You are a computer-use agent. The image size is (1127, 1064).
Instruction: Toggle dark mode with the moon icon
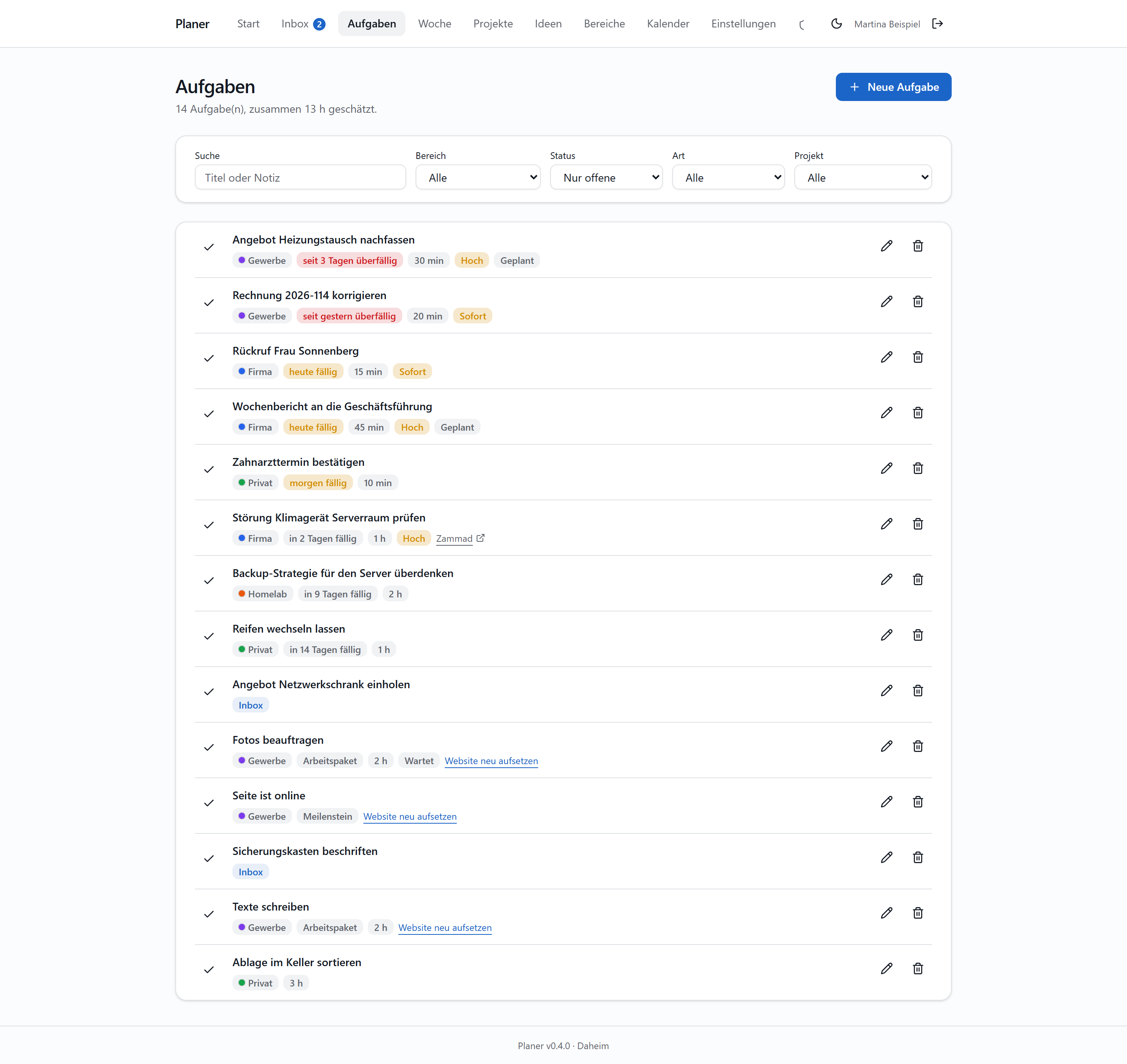pyautogui.click(x=836, y=24)
